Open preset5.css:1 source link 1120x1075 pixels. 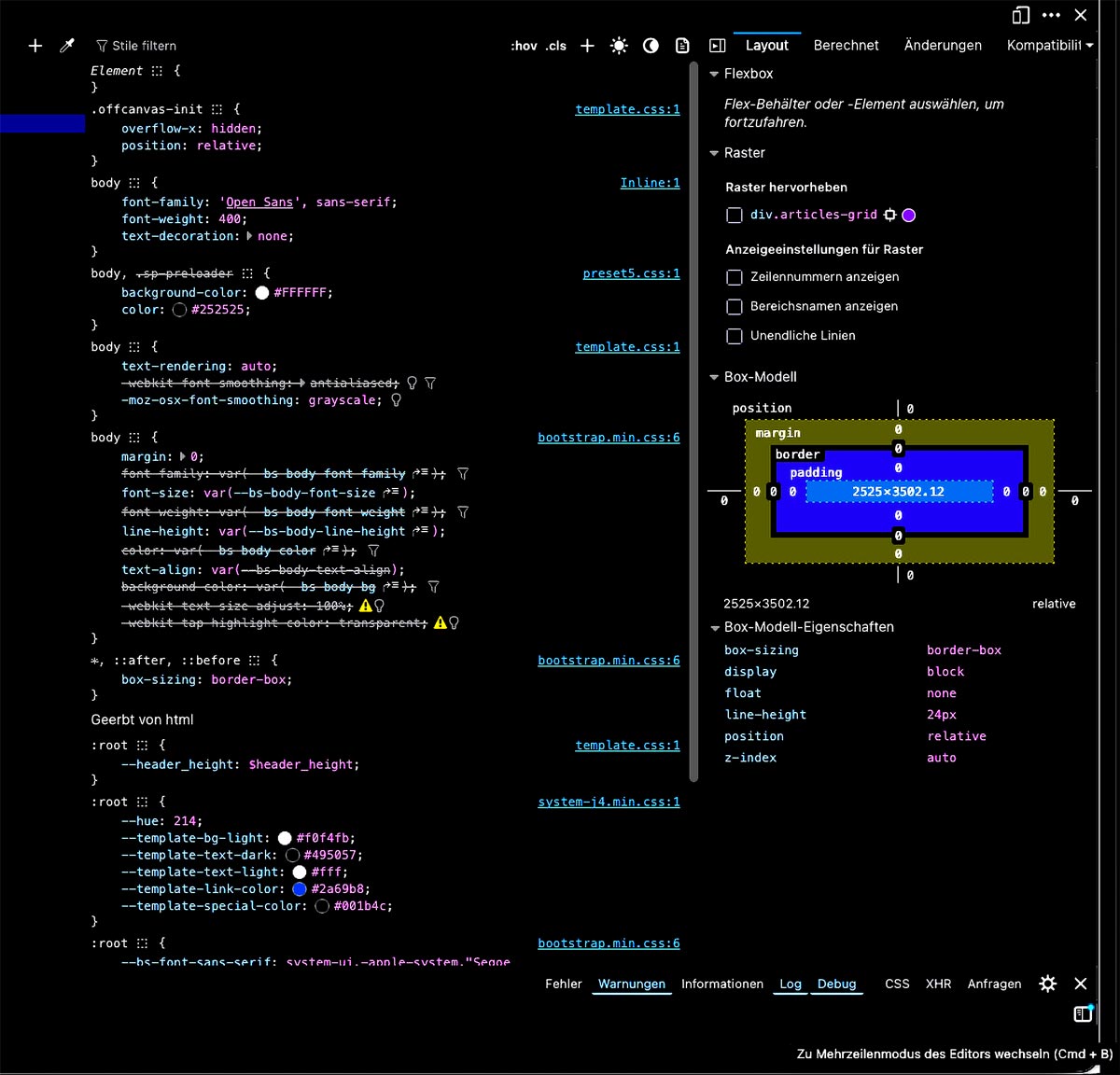point(631,273)
